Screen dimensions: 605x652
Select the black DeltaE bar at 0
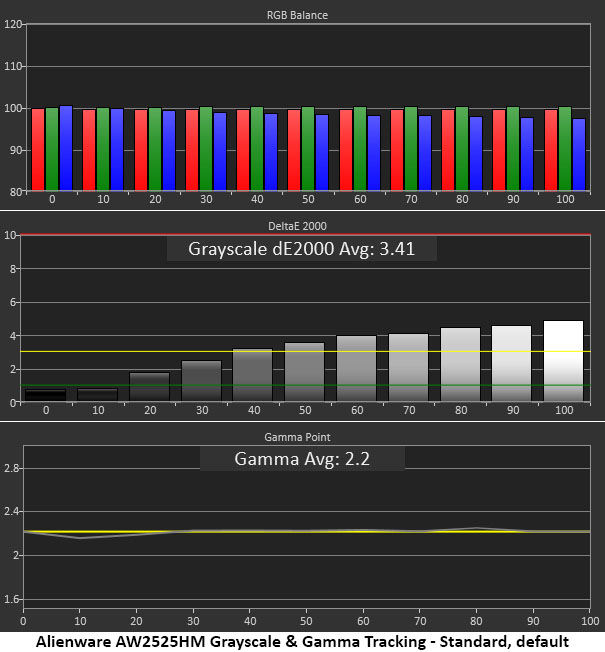pos(46,395)
